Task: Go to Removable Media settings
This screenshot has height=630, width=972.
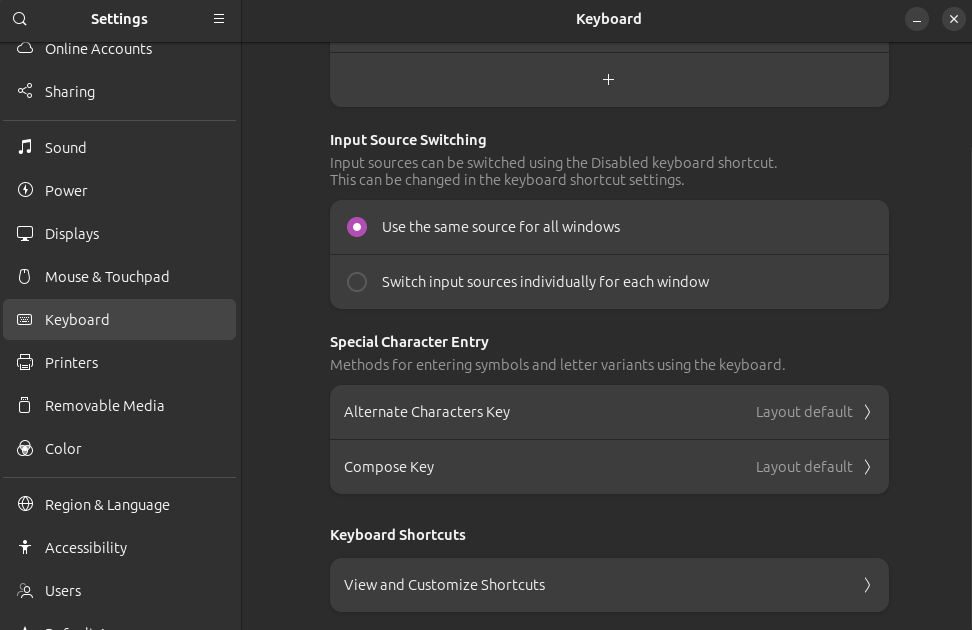Action: (x=120, y=406)
